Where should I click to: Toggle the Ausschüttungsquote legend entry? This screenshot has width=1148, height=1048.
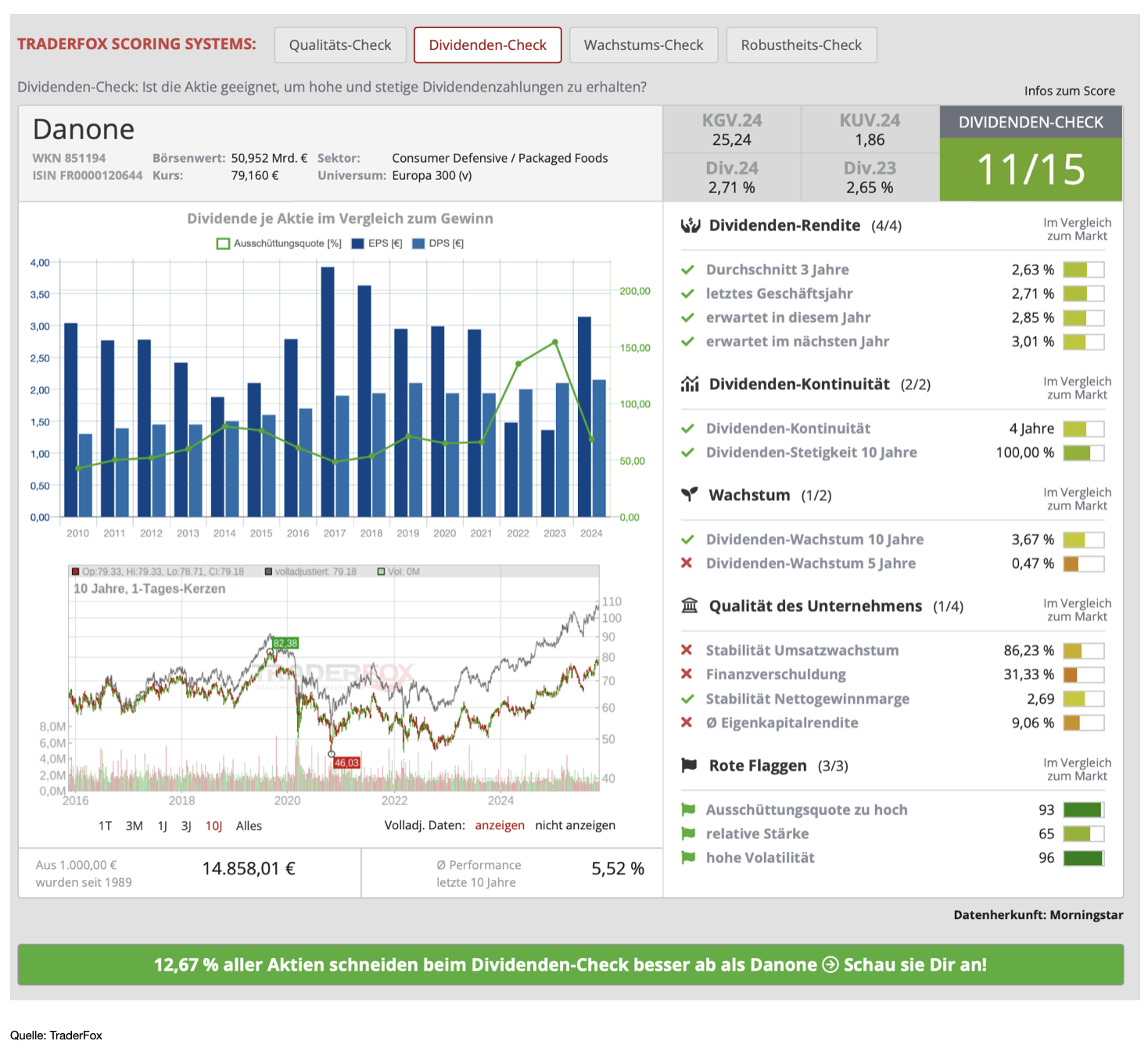click(x=279, y=243)
